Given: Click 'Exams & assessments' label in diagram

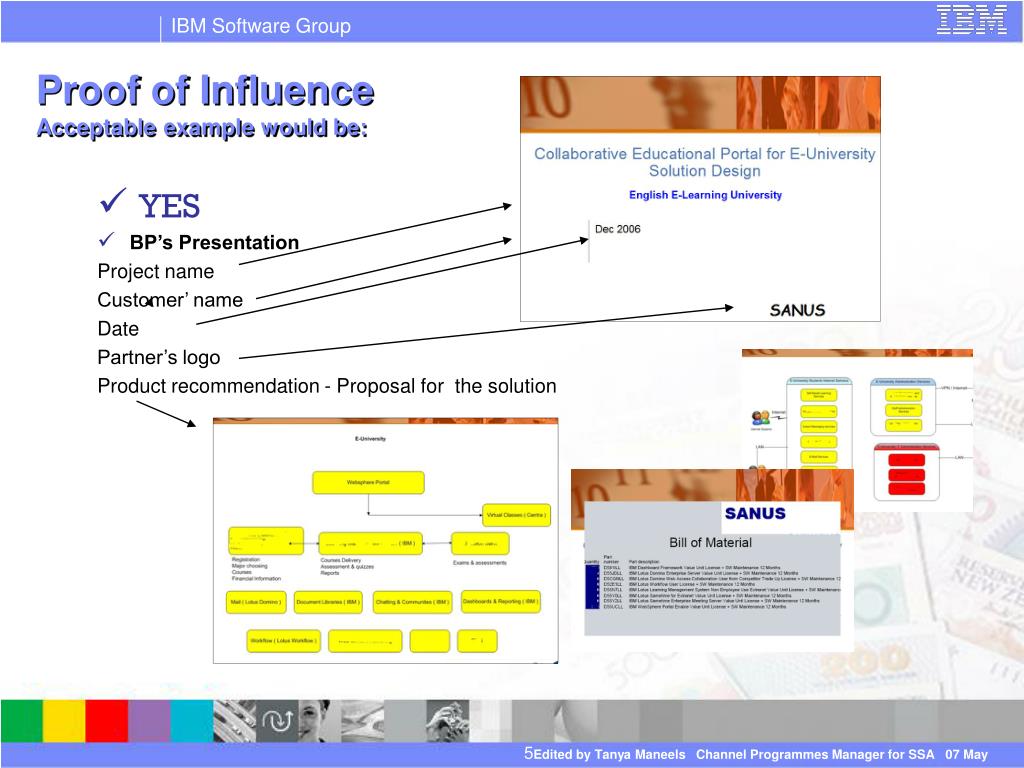Looking at the screenshot, I should point(479,563).
